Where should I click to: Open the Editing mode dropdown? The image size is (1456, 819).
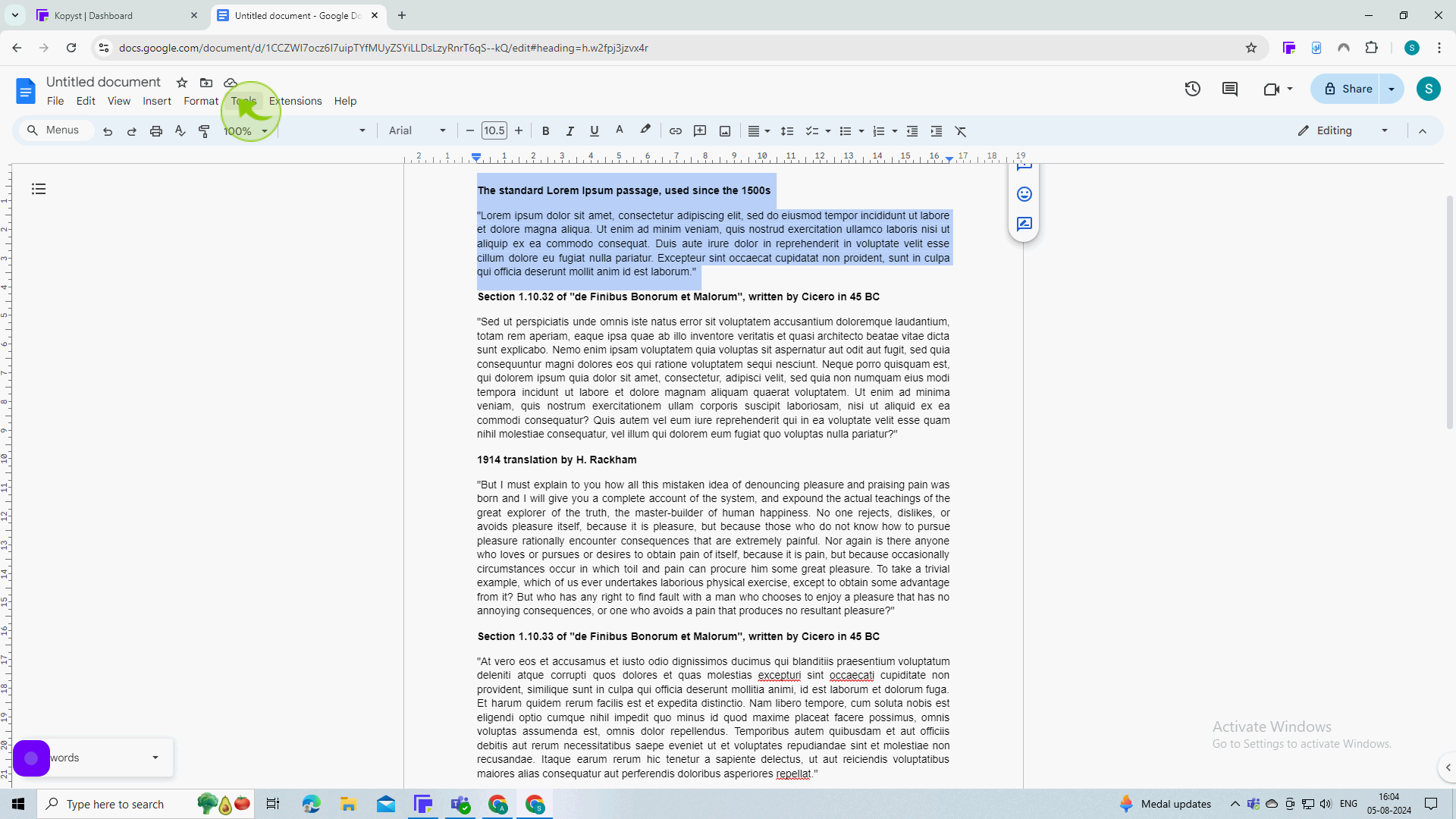point(1343,130)
